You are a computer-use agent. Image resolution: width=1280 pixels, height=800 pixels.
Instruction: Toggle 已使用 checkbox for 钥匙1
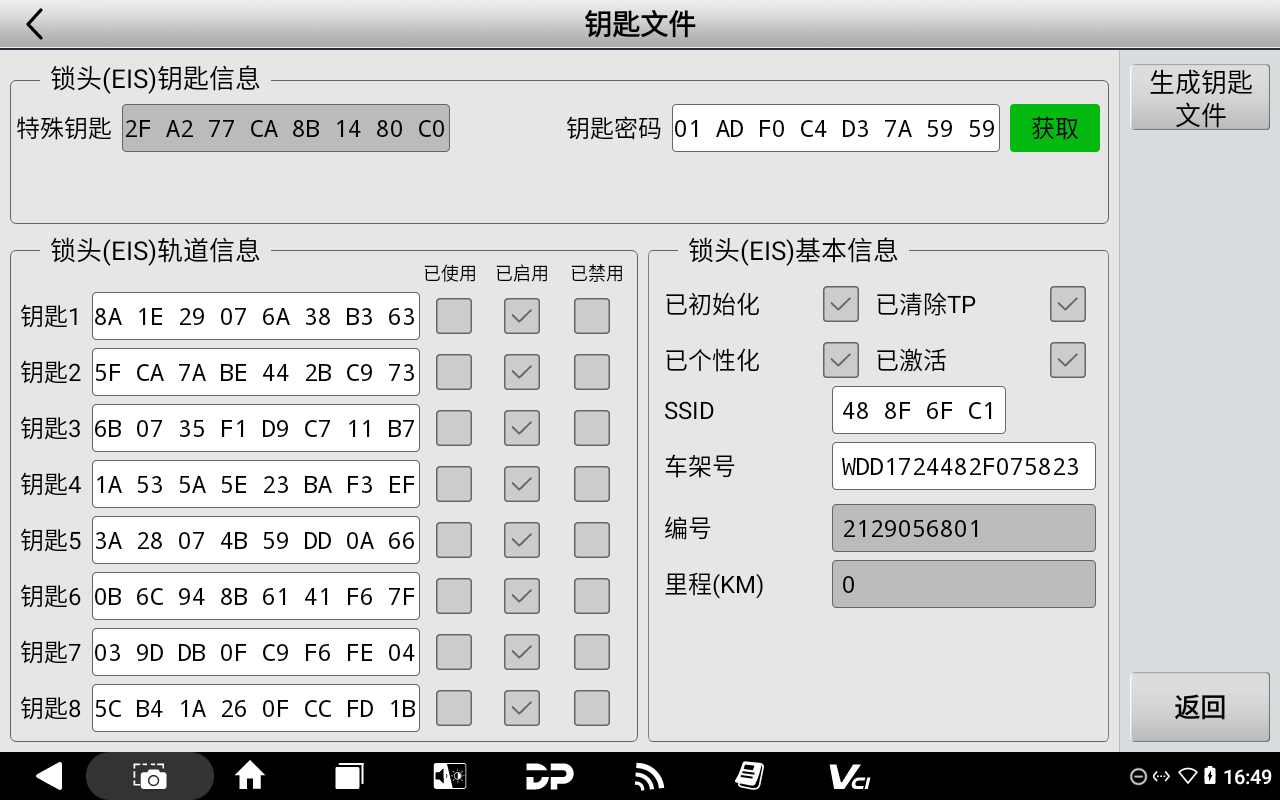(454, 316)
